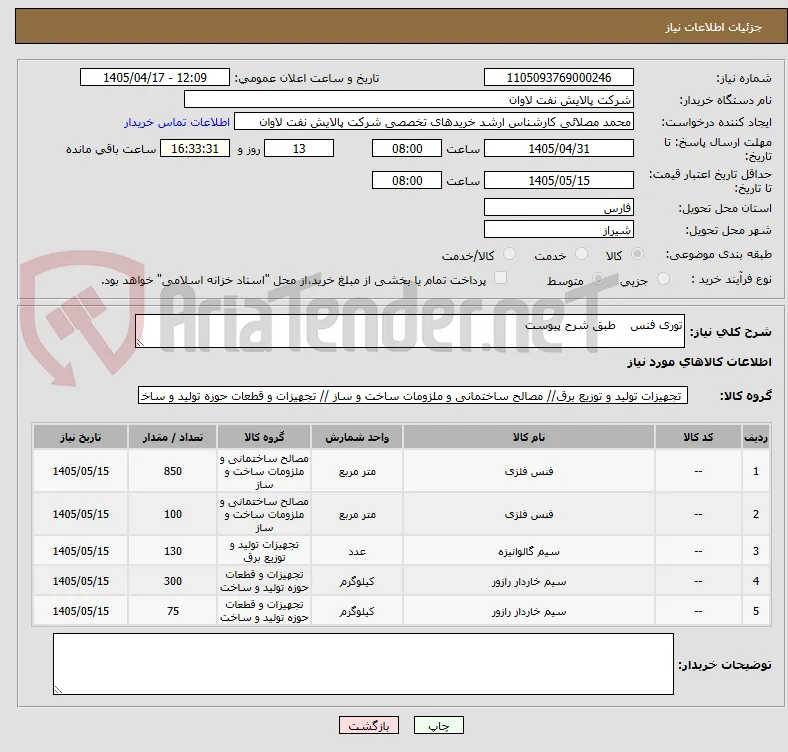Select the متوسط purchase type radio

point(598,278)
